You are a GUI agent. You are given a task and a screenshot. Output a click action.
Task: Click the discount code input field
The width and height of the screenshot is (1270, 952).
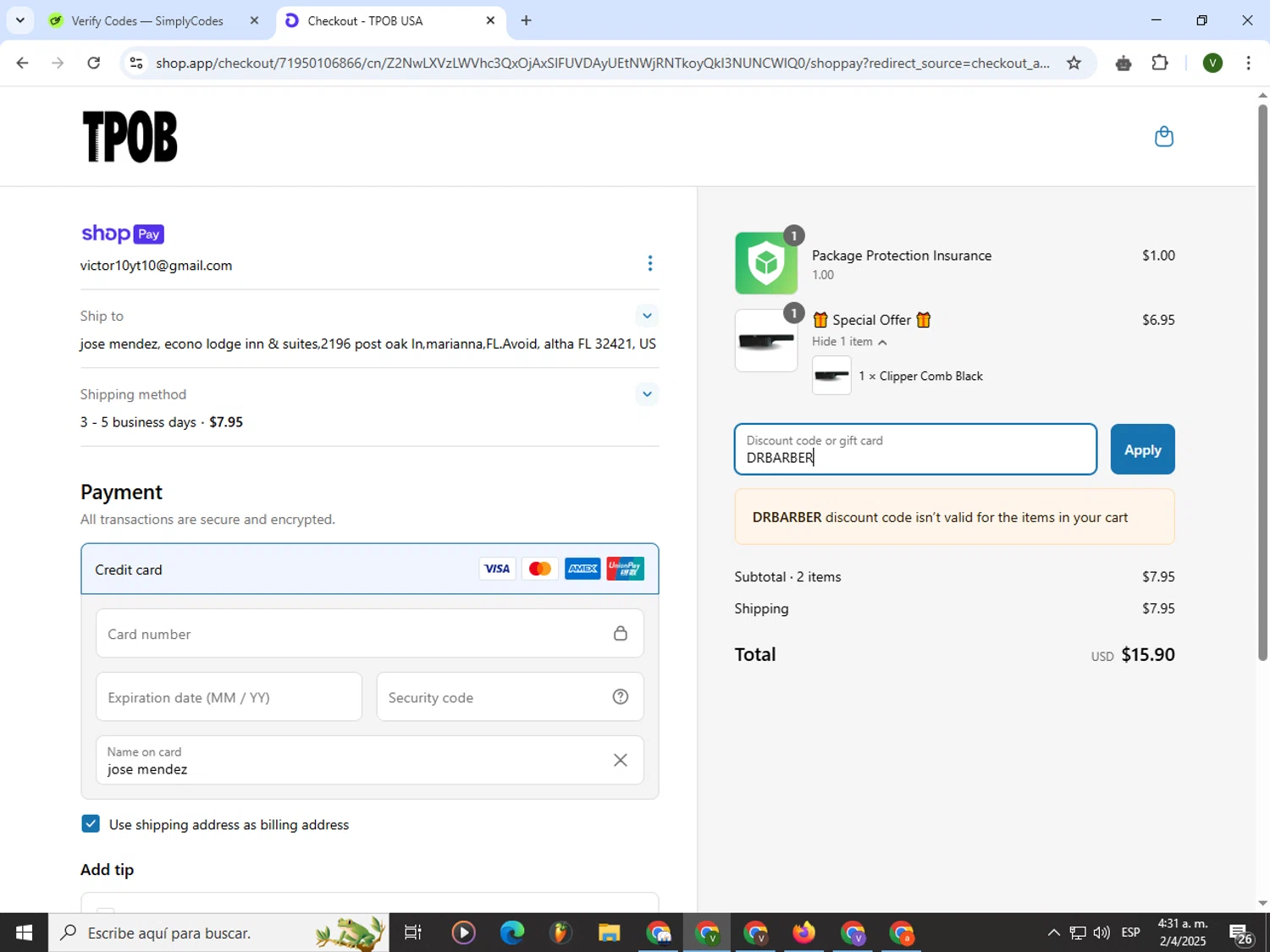coord(915,449)
